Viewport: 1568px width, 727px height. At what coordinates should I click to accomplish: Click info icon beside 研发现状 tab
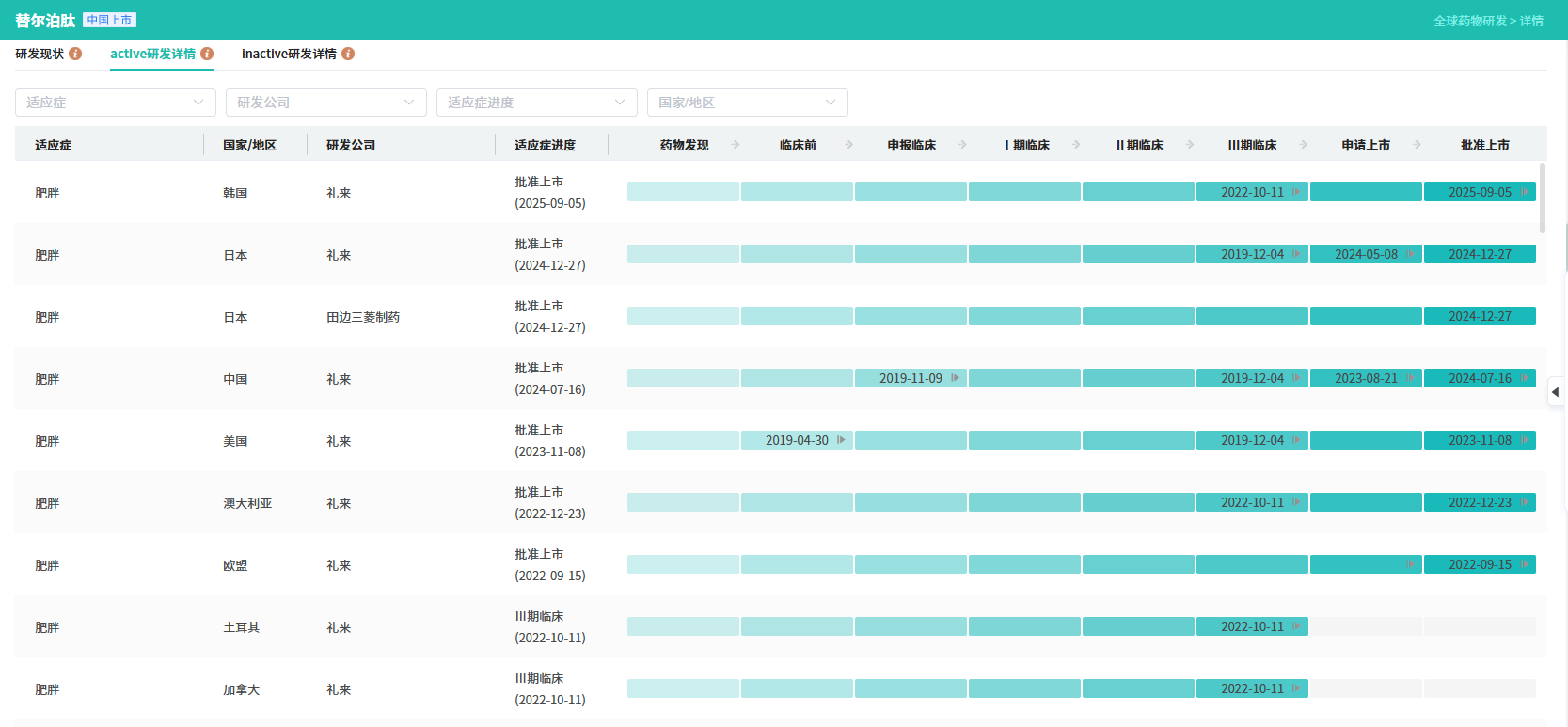pos(75,54)
